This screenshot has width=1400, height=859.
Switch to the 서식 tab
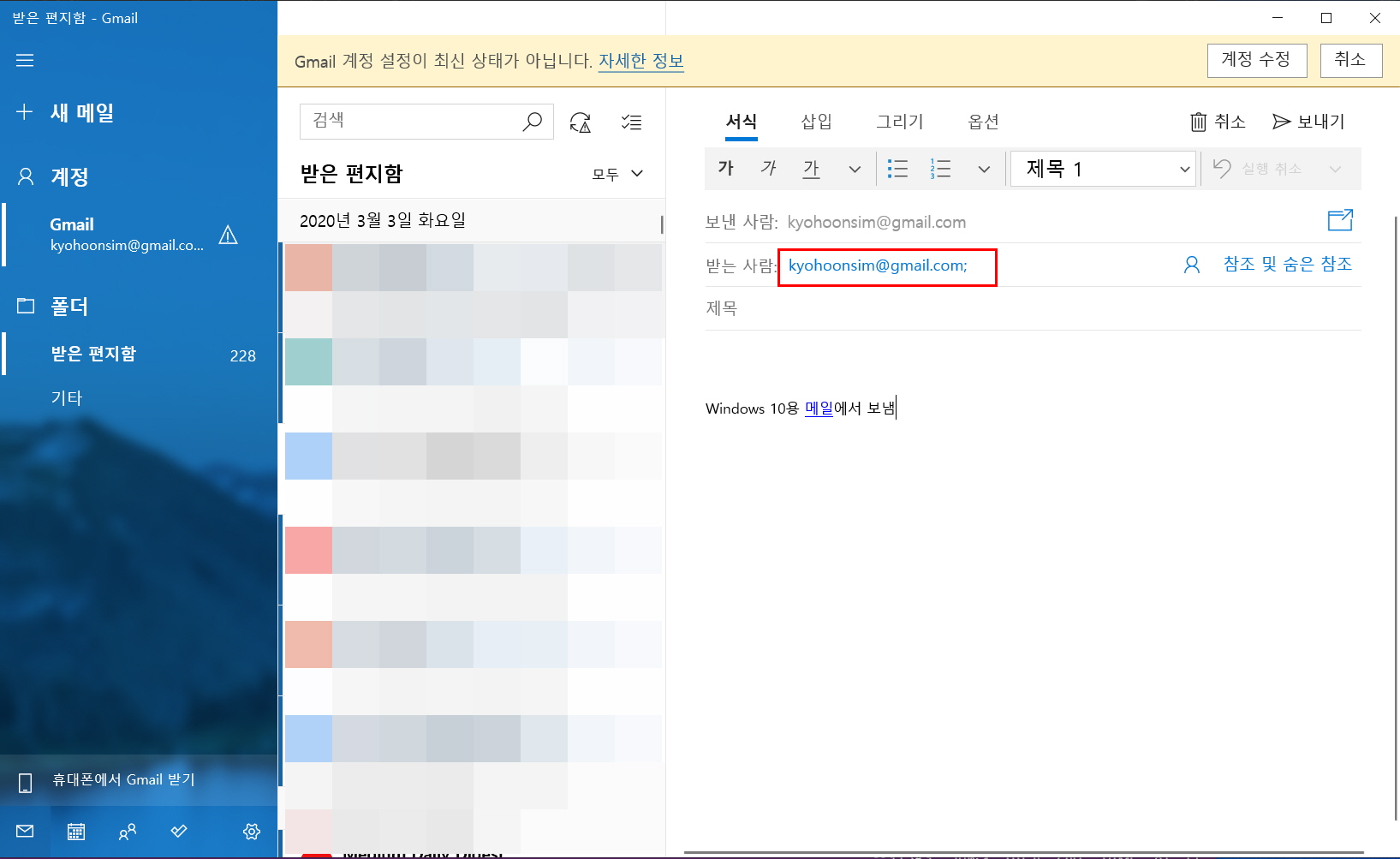tap(742, 122)
